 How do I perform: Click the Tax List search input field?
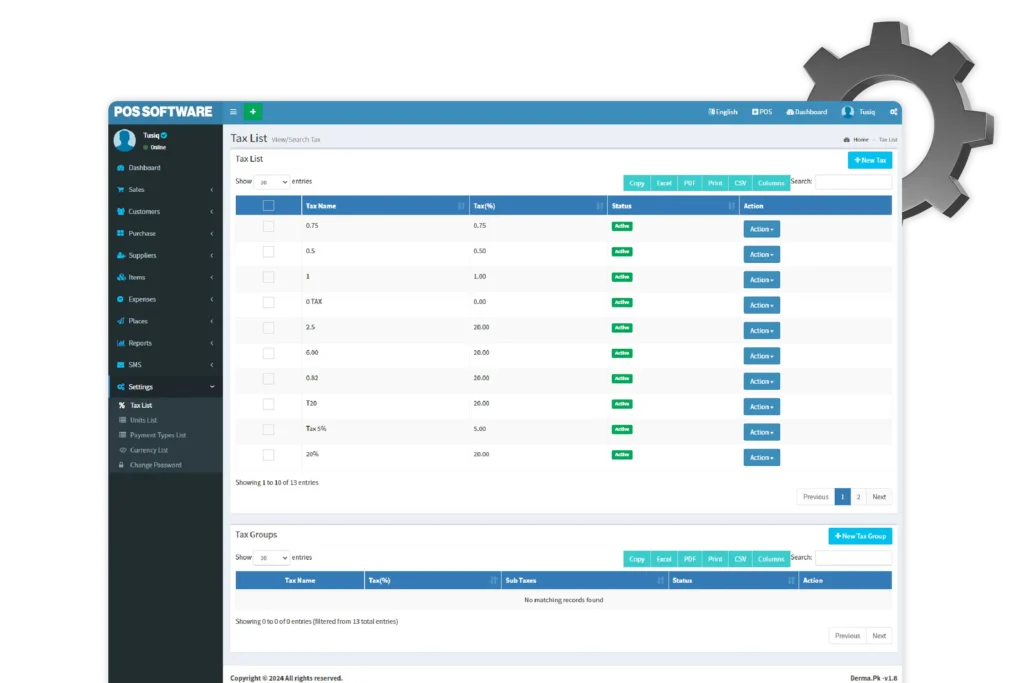[x=853, y=182]
